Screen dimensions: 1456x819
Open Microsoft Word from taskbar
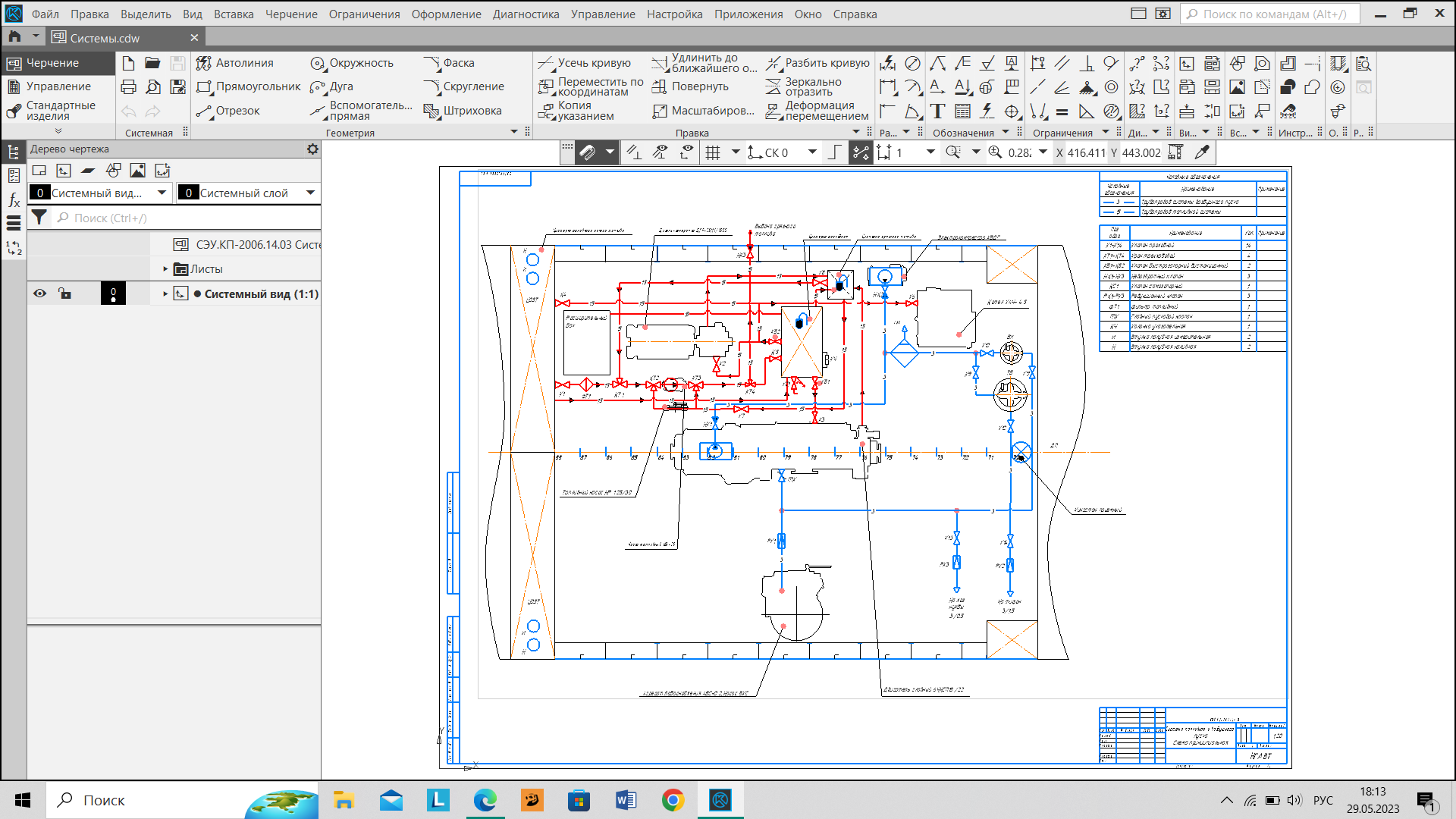click(626, 800)
